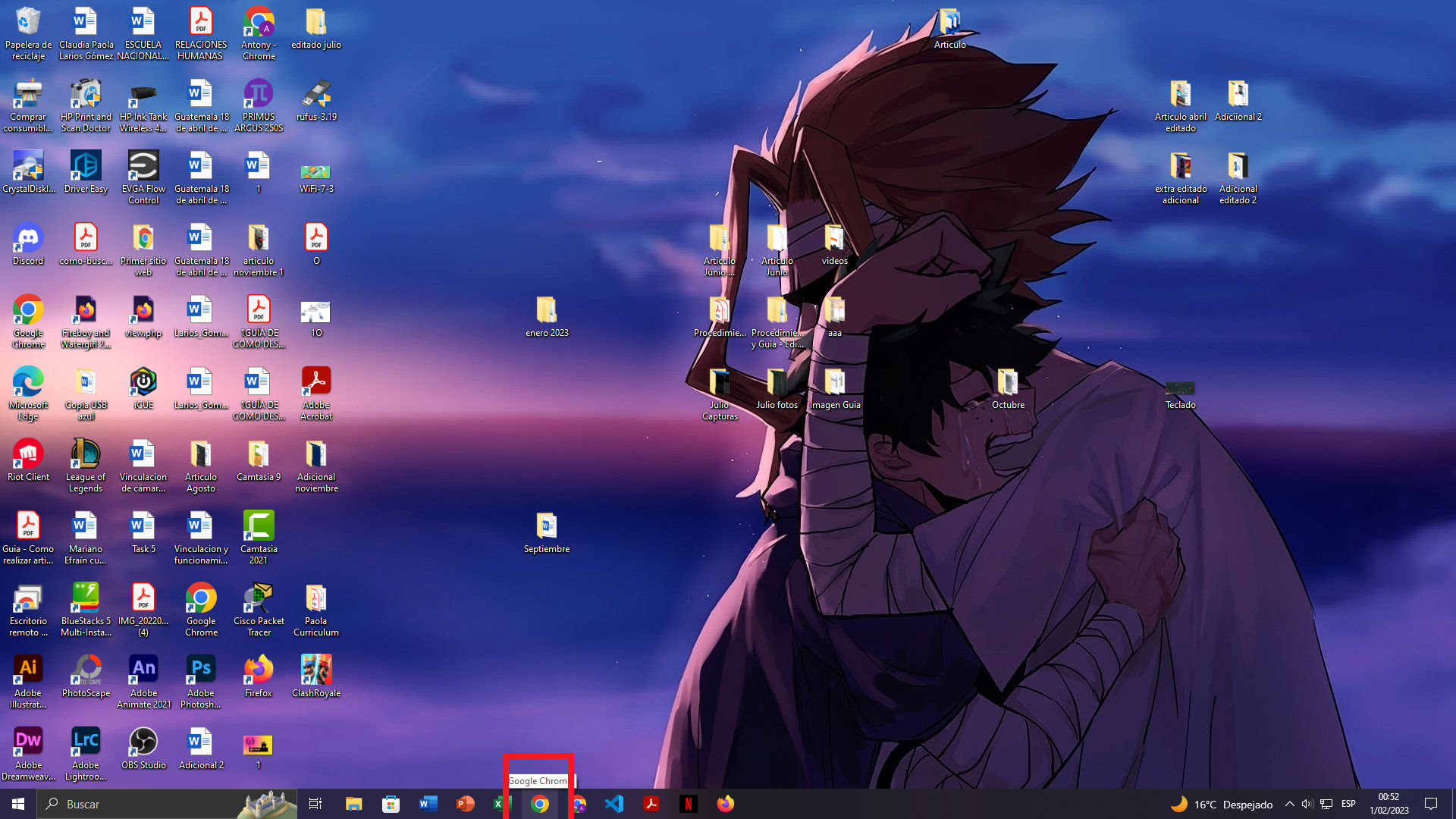Show hidden system tray icons
1456x819 pixels.
coord(1289,804)
